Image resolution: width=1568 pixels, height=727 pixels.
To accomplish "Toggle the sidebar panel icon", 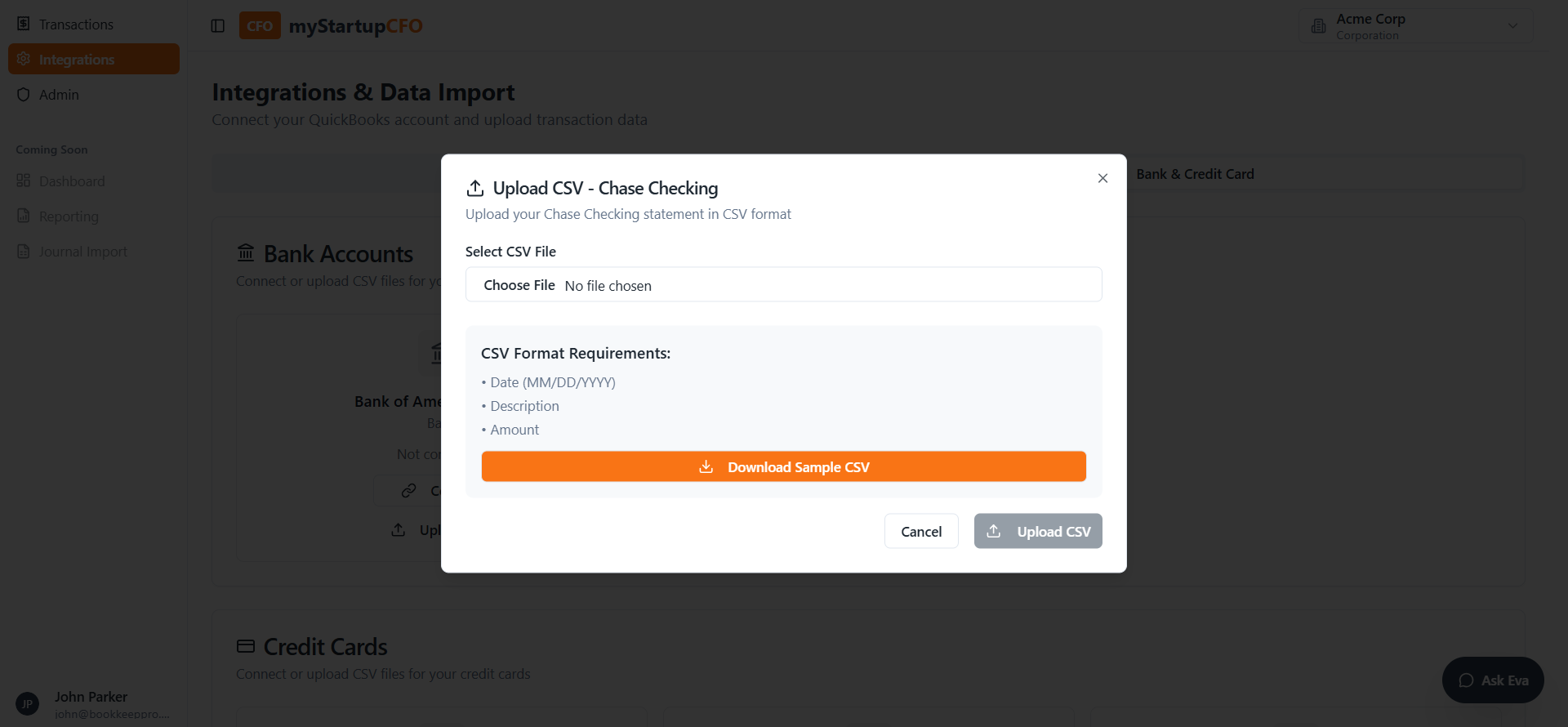I will tap(217, 26).
